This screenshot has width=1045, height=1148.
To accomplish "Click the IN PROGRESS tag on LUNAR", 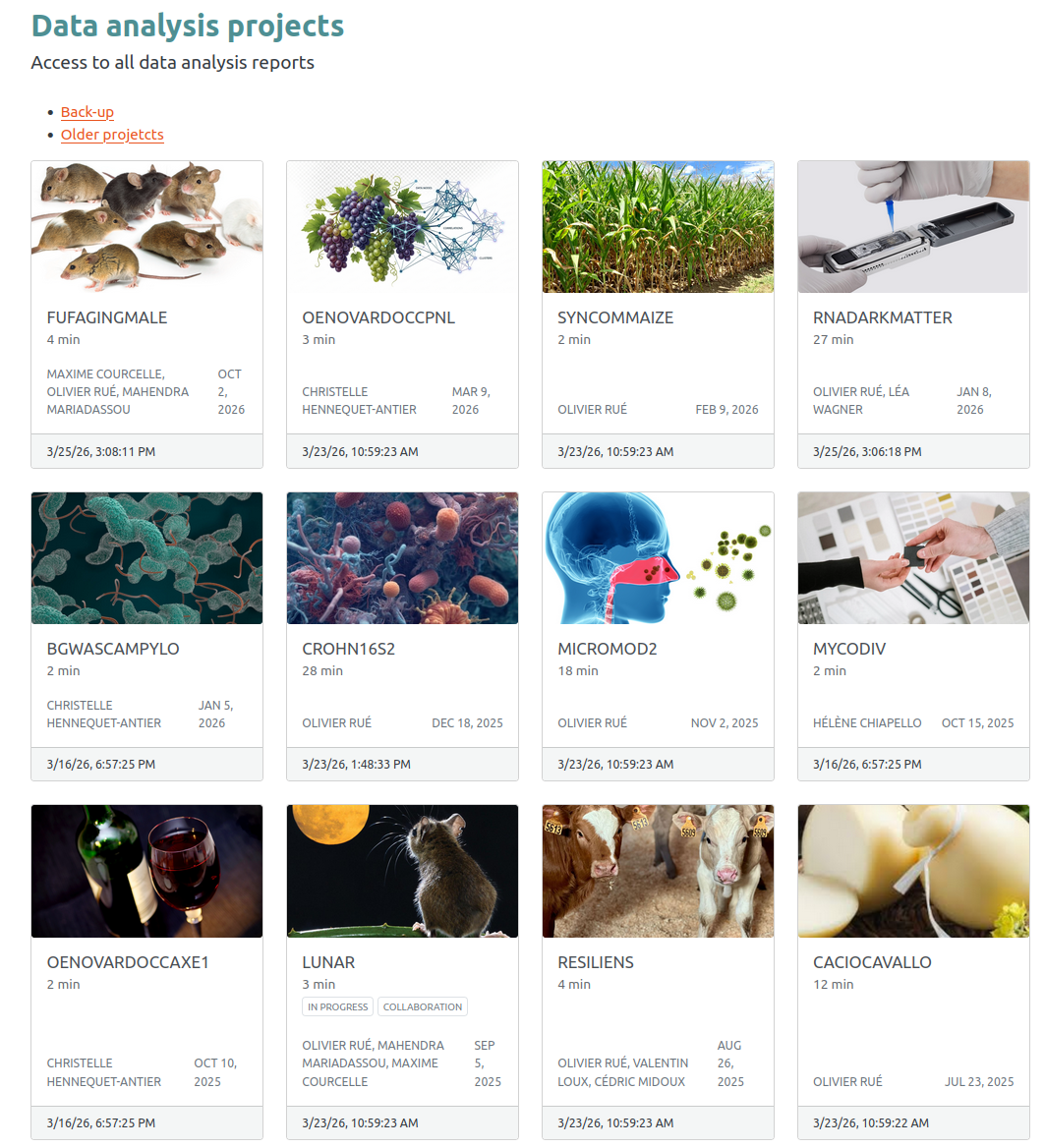I will point(337,1007).
